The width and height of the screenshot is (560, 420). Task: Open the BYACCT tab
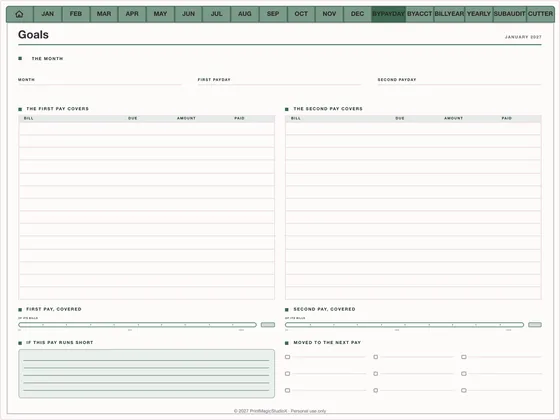[x=420, y=14]
